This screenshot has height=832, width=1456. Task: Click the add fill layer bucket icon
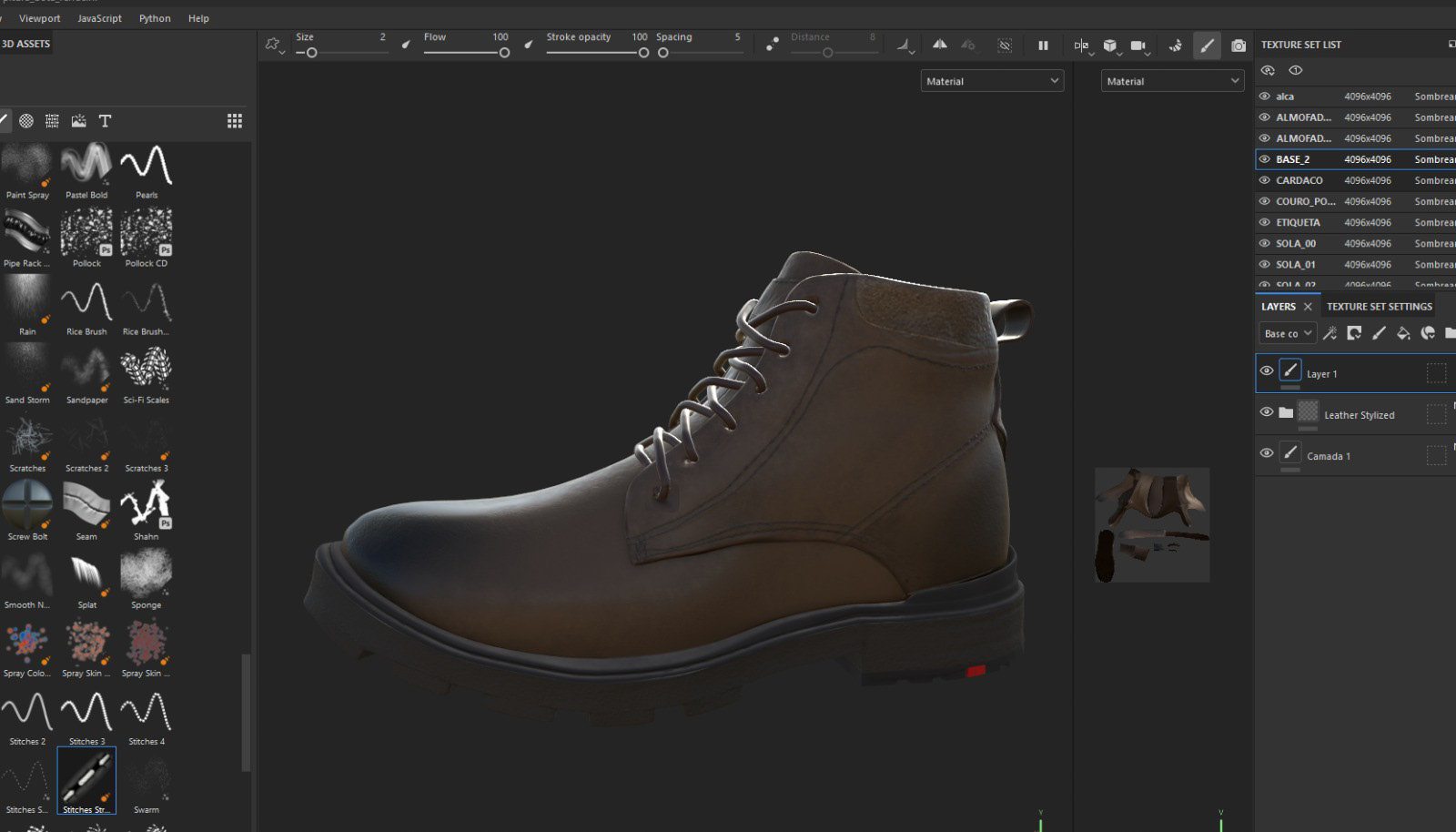(1403, 333)
